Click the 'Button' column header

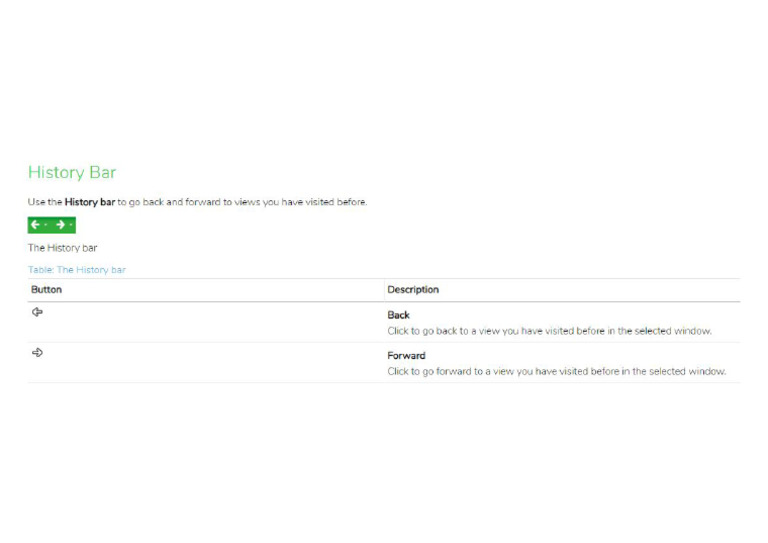pyautogui.click(x=47, y=290)
